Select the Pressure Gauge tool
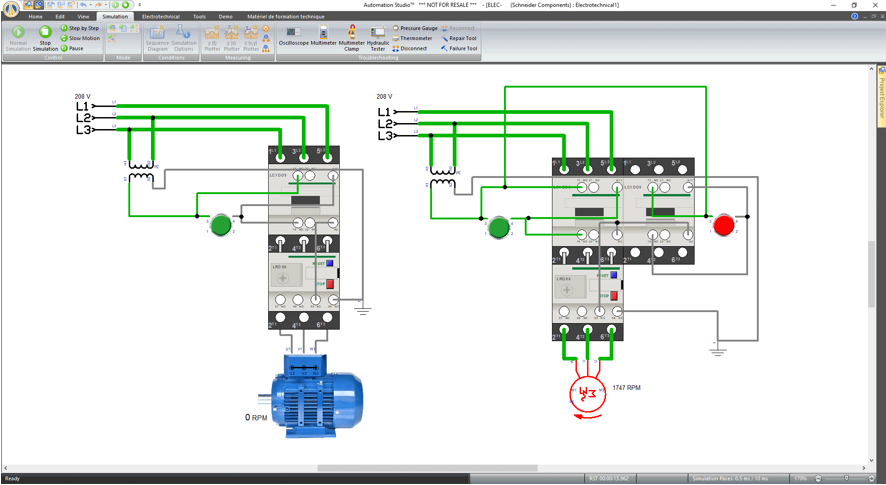The height and width of the screenshot is (485, 886). (x=415, y=29)
